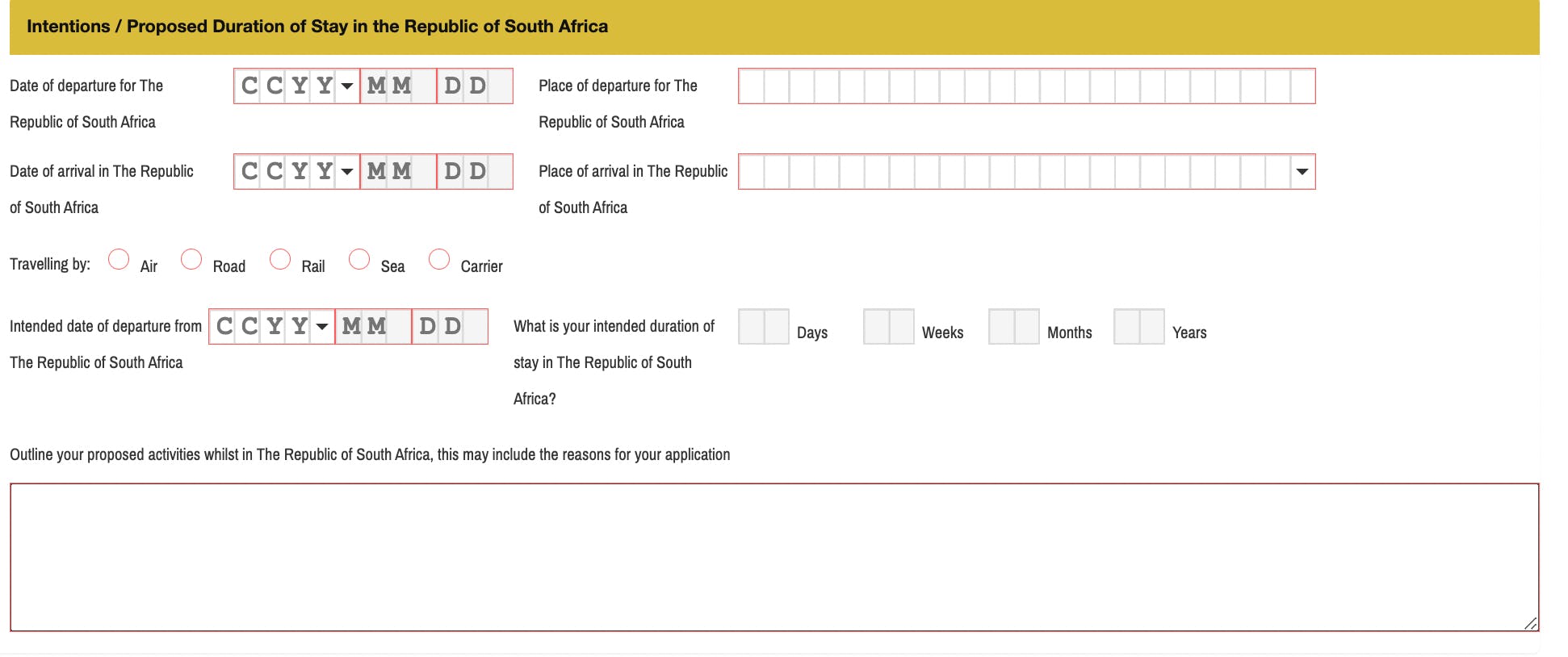Click the 'What is your intended duration' label
The image size is (1568, 657).
(614, 362)
